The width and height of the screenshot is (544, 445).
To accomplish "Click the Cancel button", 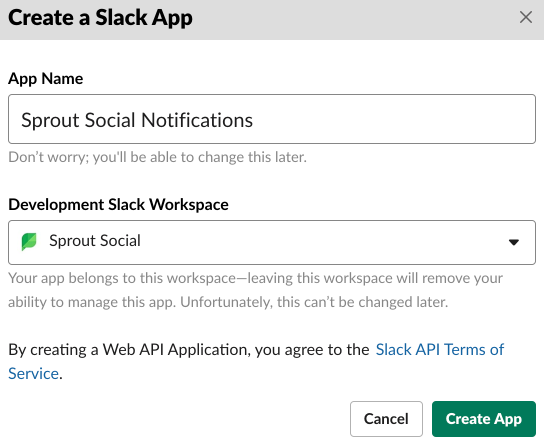I will pyautogui.click(x=386, y=419).
